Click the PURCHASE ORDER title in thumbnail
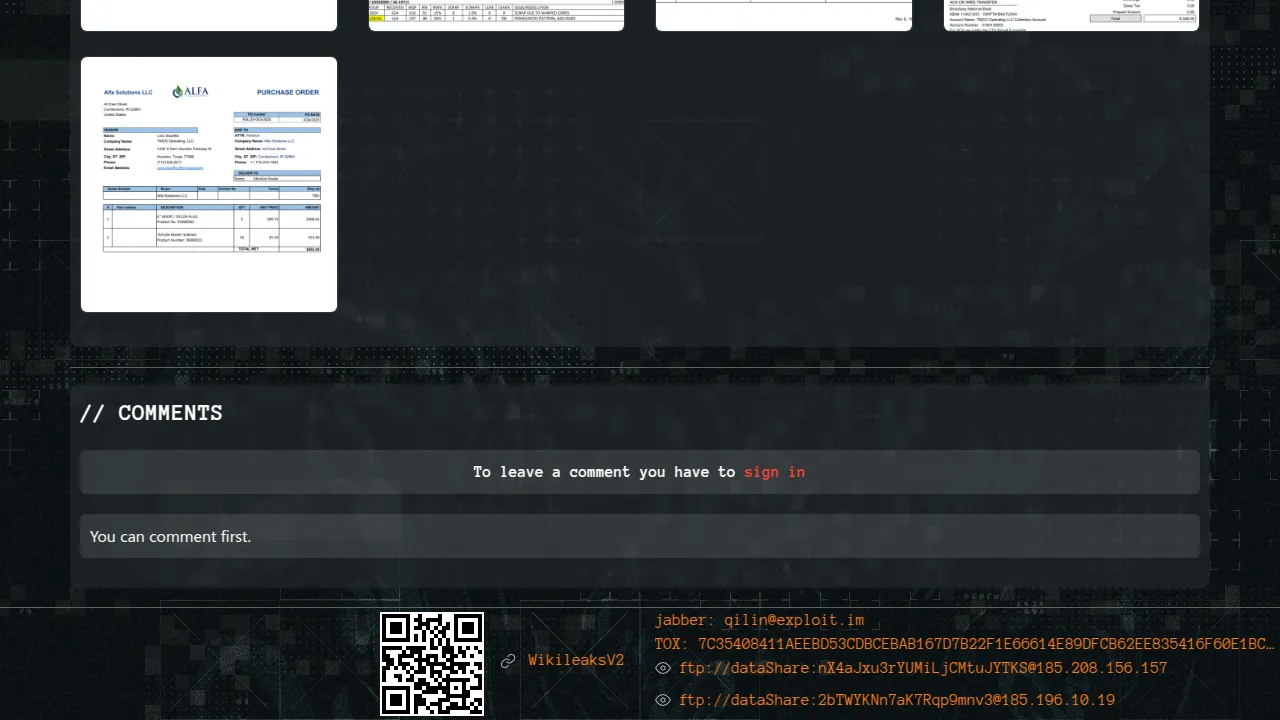The width and height of the screenshot is (1280, 720). (287, 92)
